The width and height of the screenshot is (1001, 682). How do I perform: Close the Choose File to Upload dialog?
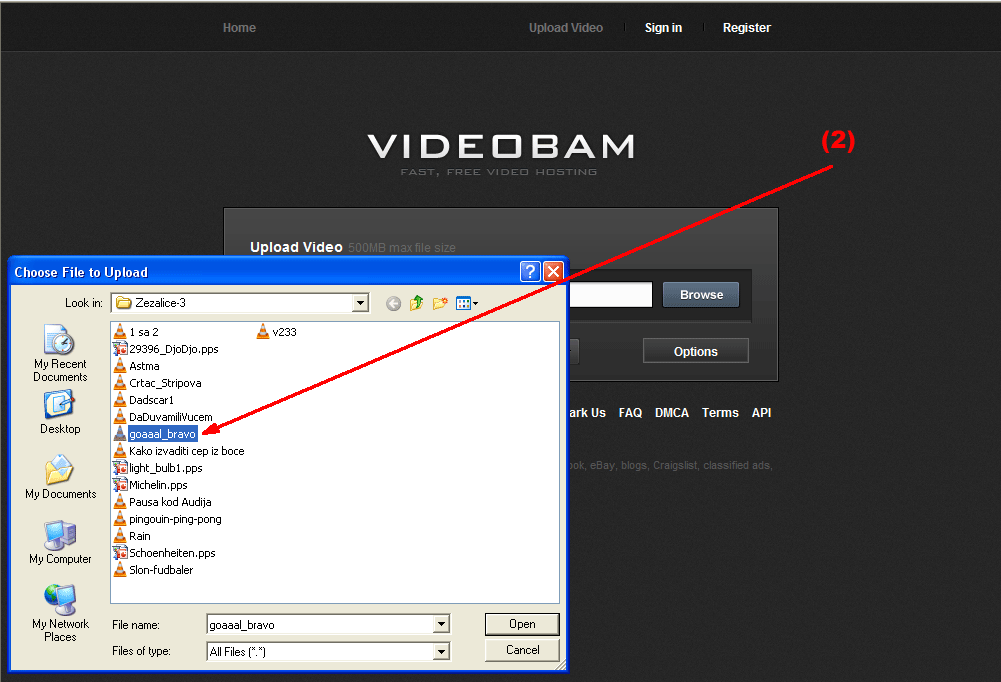[x=553, y=272]
